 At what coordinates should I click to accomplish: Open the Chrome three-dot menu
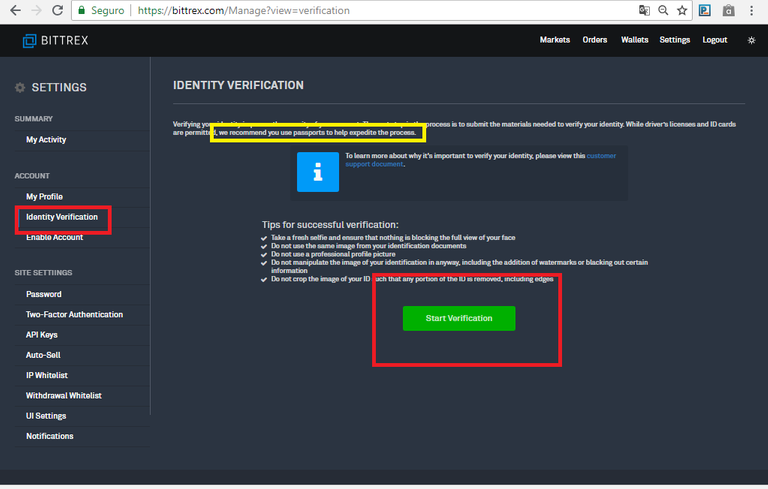tap(751, 10)
